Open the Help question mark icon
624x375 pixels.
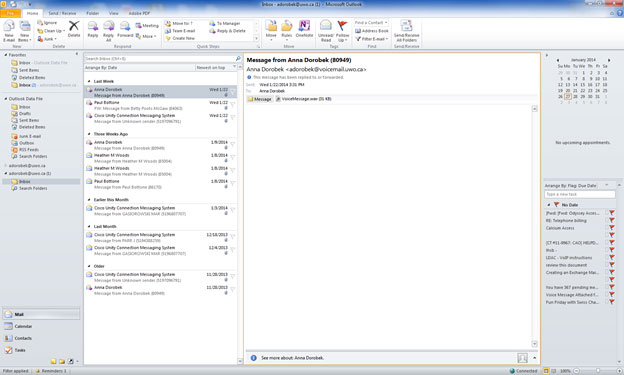point(620,13)
